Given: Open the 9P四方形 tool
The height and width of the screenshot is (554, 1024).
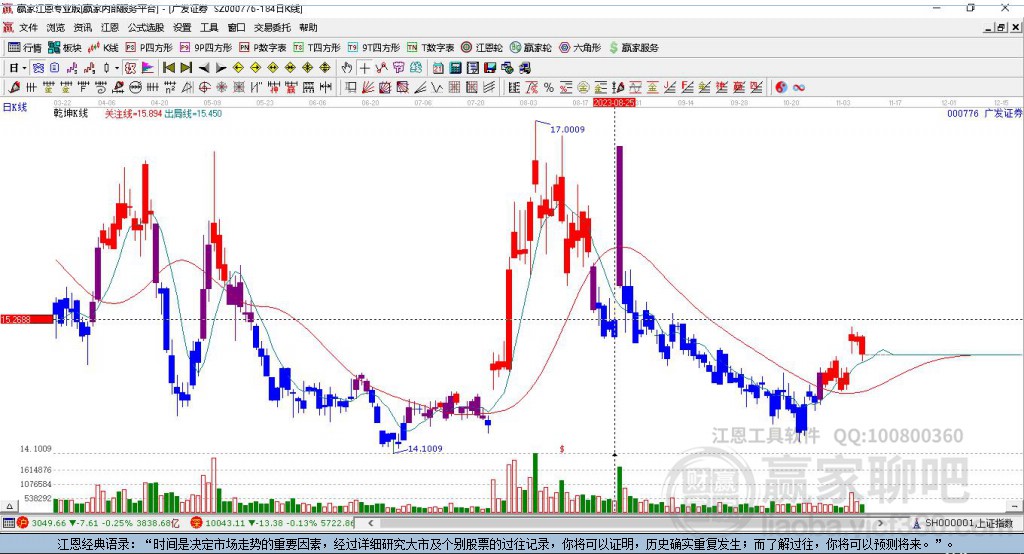Looking at the screenshot, I should [x=206, y=48].
